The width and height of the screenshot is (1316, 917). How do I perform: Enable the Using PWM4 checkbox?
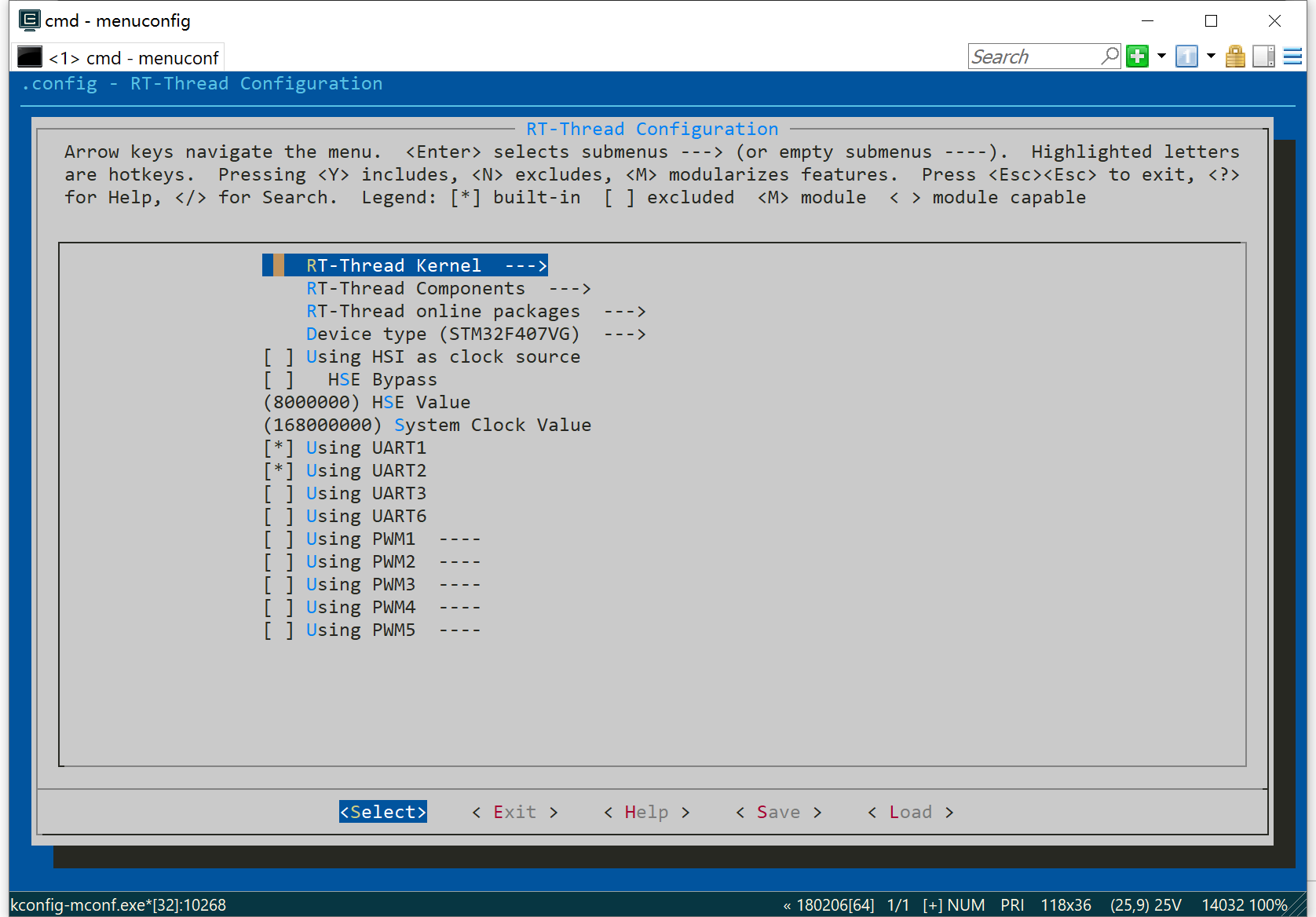coord(279,608)
